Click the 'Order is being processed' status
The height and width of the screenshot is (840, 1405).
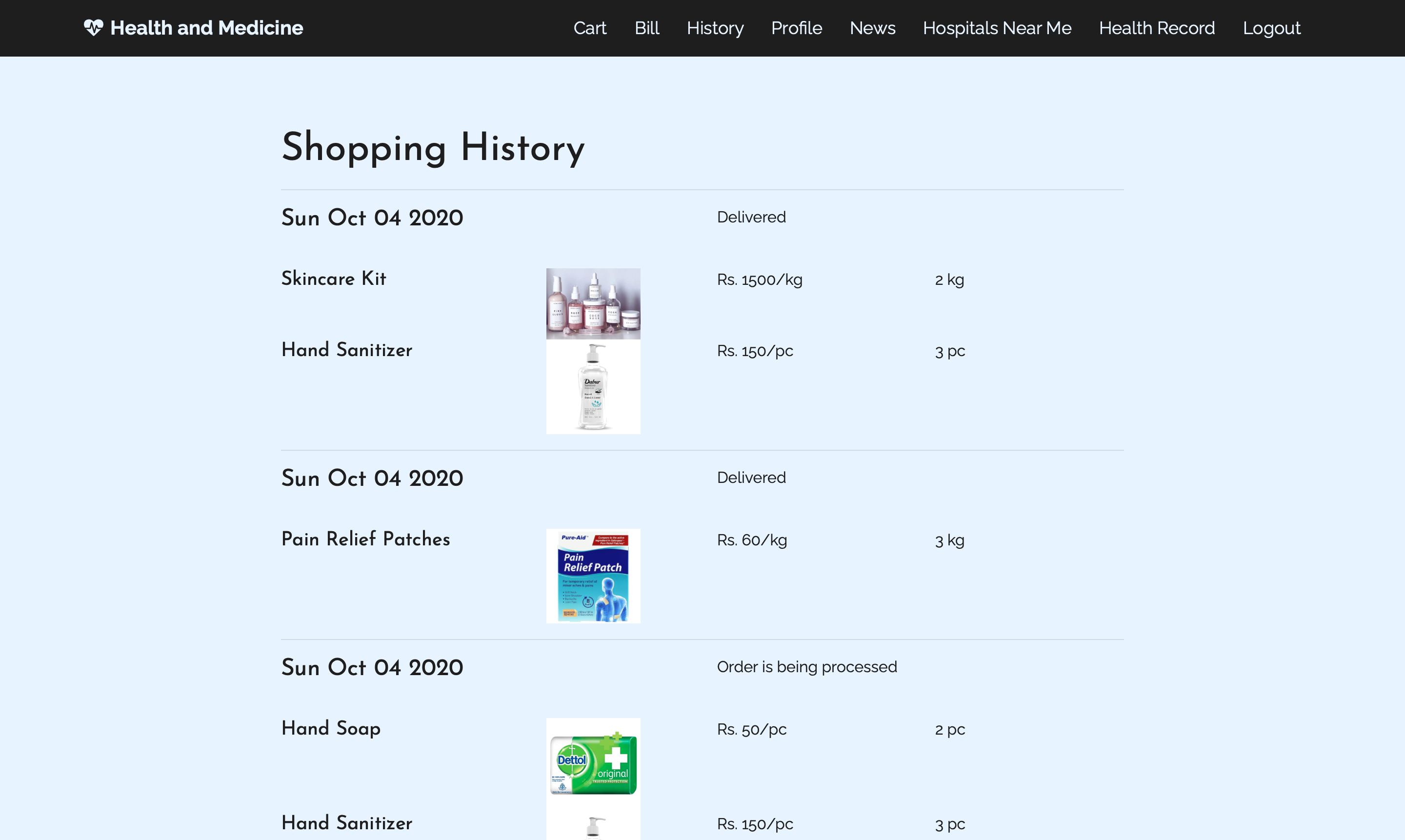(806, 667)
